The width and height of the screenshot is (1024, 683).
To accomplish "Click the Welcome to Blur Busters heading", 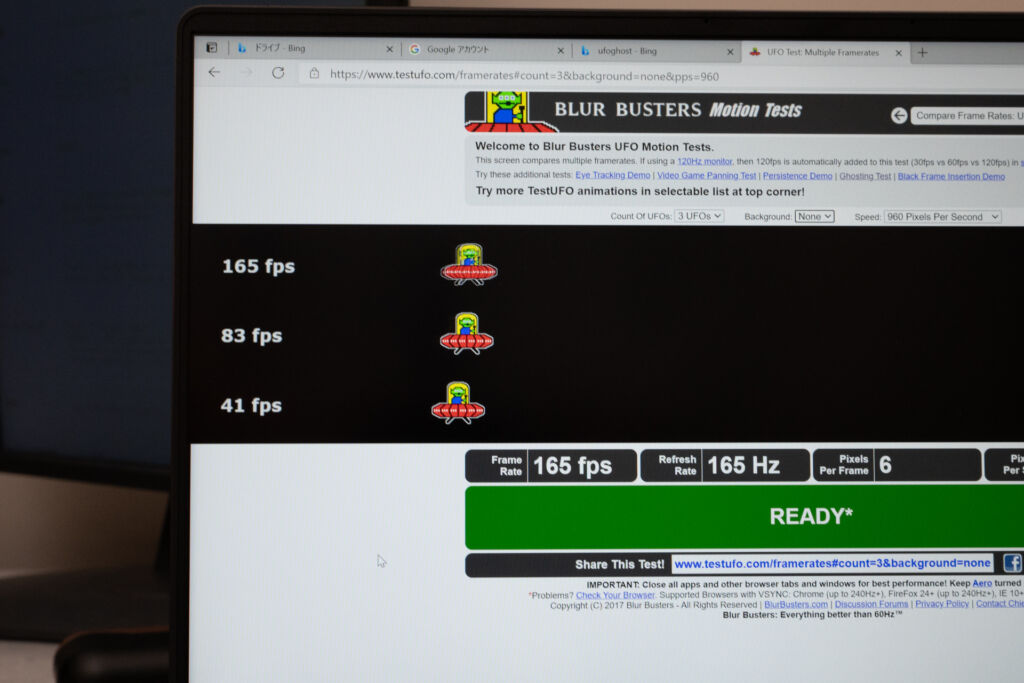I will tap(594, 146).
